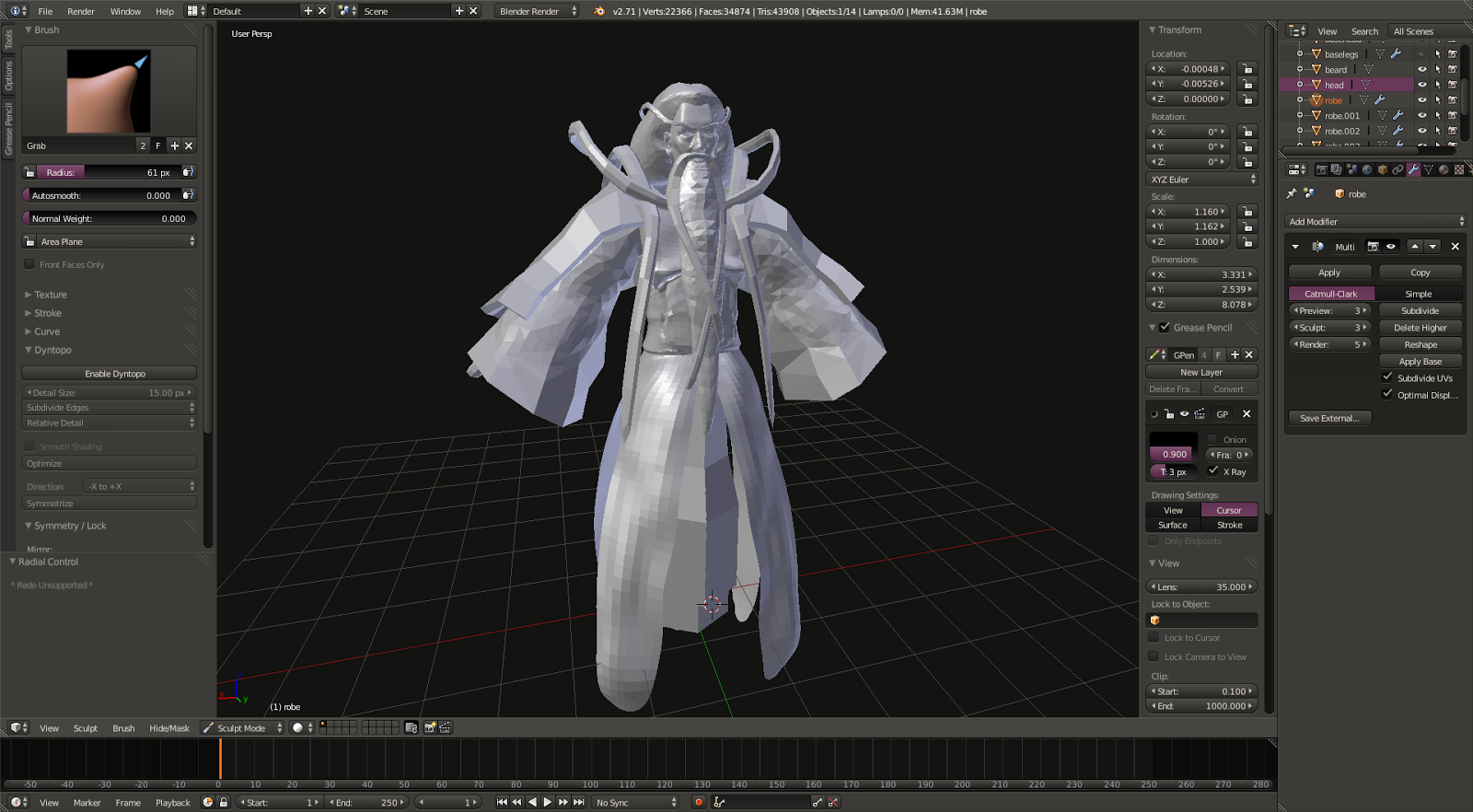Open the Material properties sphere tab

tap(1444, 169)
